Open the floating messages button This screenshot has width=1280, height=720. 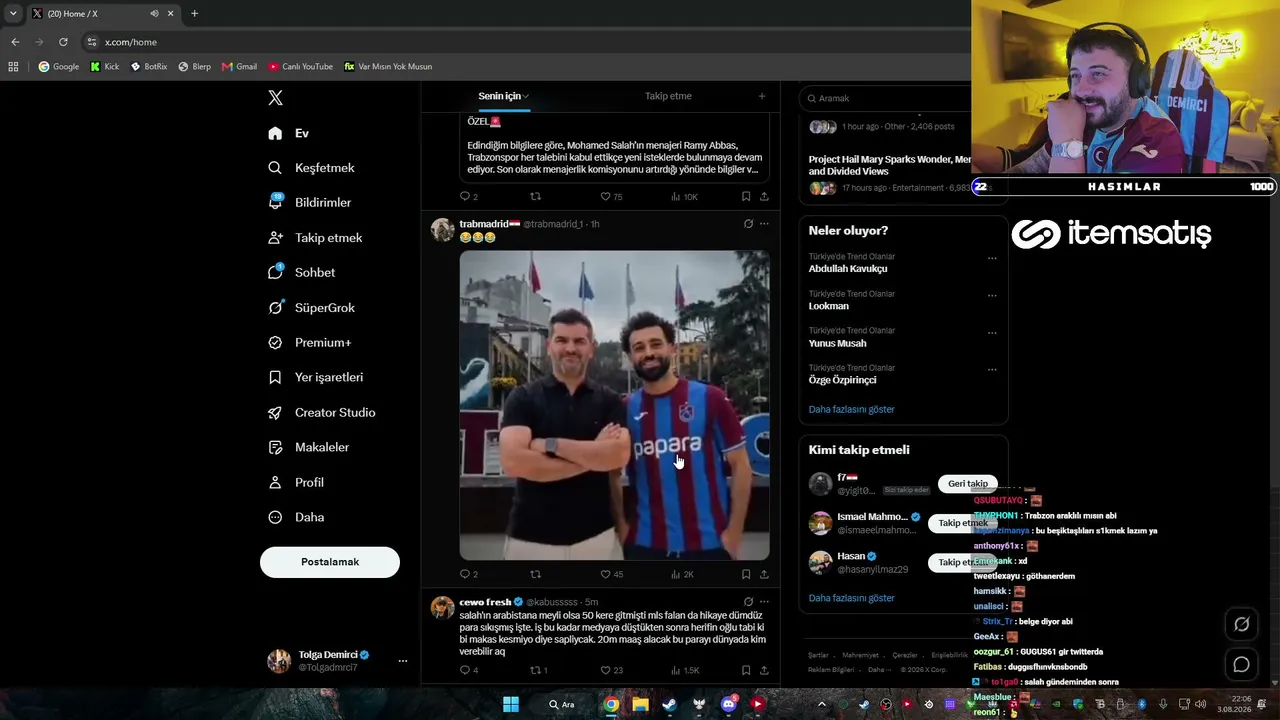click(1241, 664)
